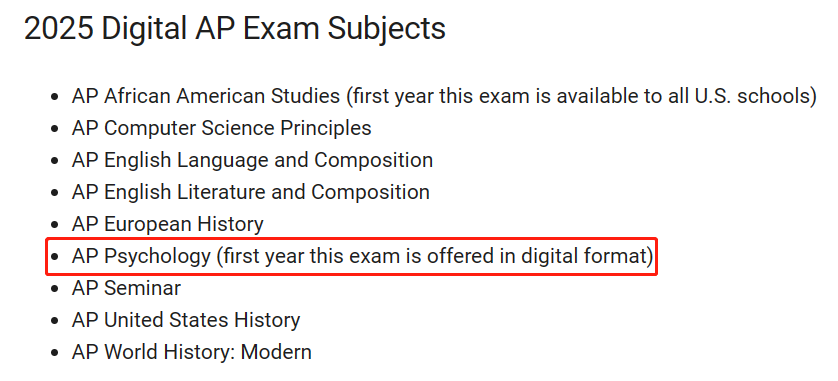838x381 pixels.
Task: Click the bullet before AP Seminar
Action: click(x=54, y=290)
